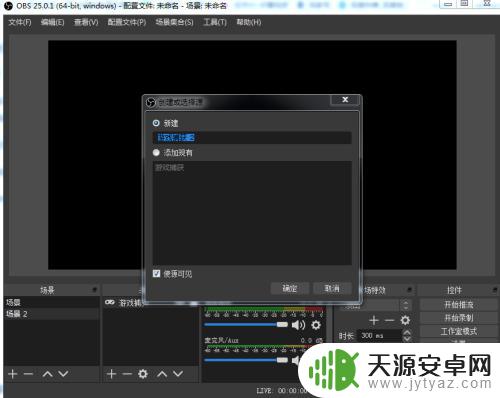Click the new source name input field

click(252, 138)
